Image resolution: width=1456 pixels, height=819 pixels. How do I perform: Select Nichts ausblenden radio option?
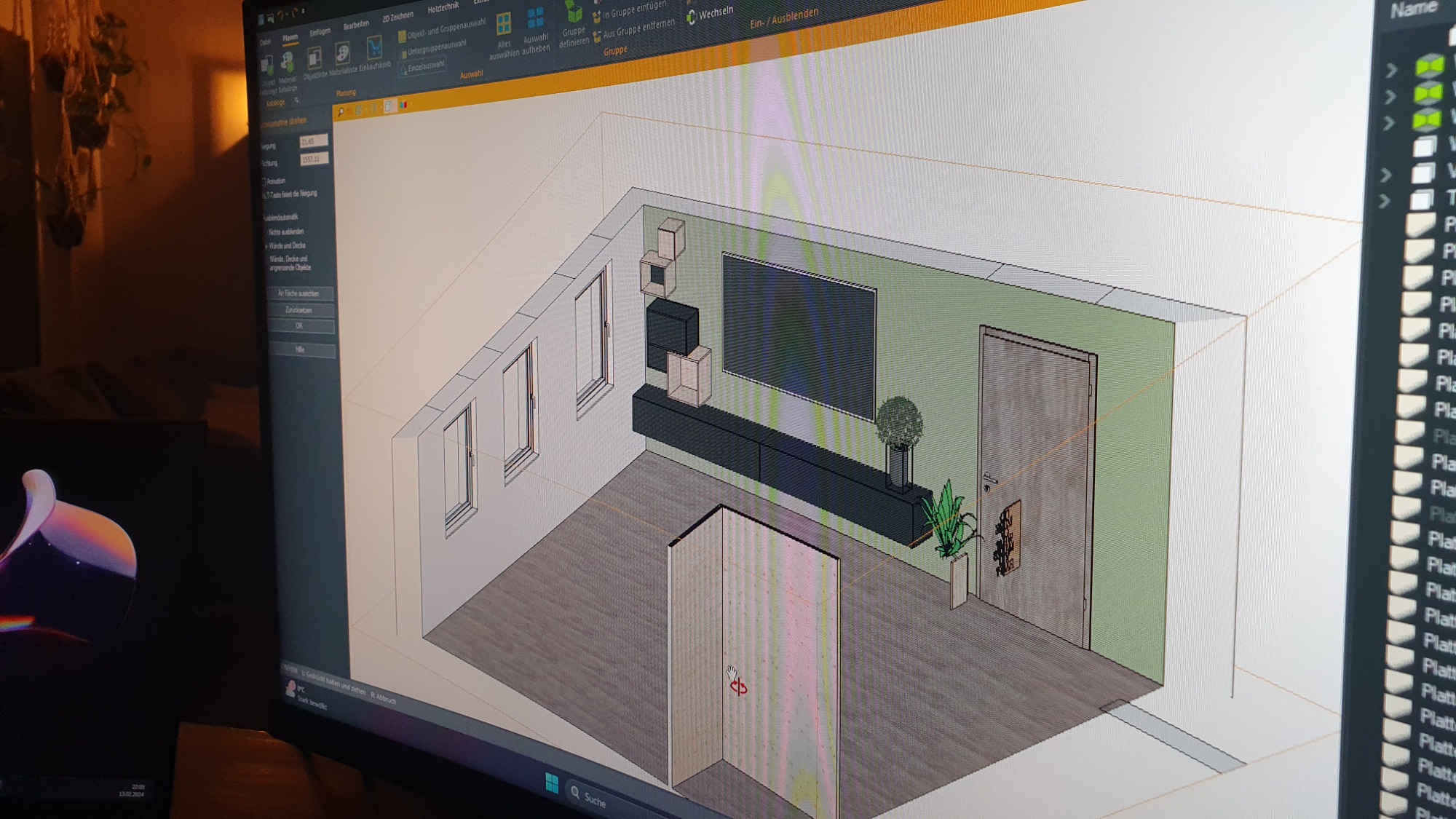coord(266,232)
